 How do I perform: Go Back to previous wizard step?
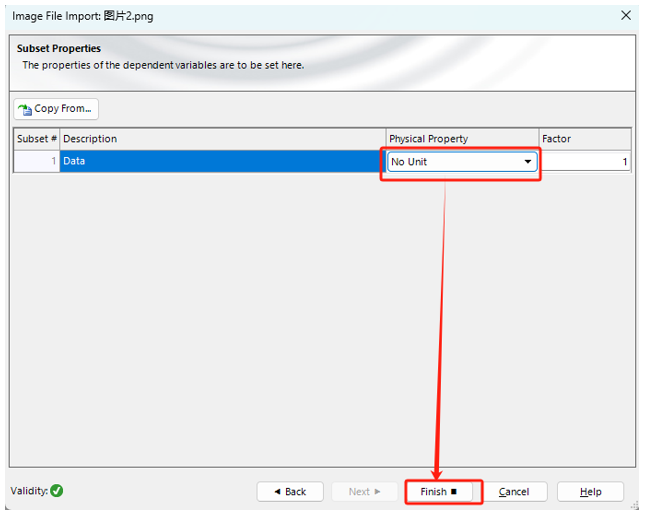coord(290,492)
